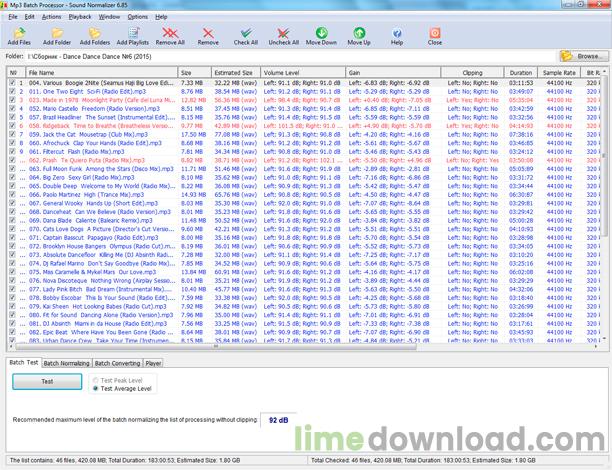Click the Test button

47,381
